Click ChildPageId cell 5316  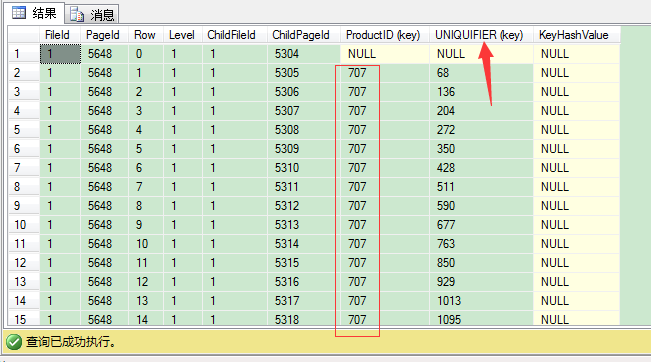tap(304, 282)
